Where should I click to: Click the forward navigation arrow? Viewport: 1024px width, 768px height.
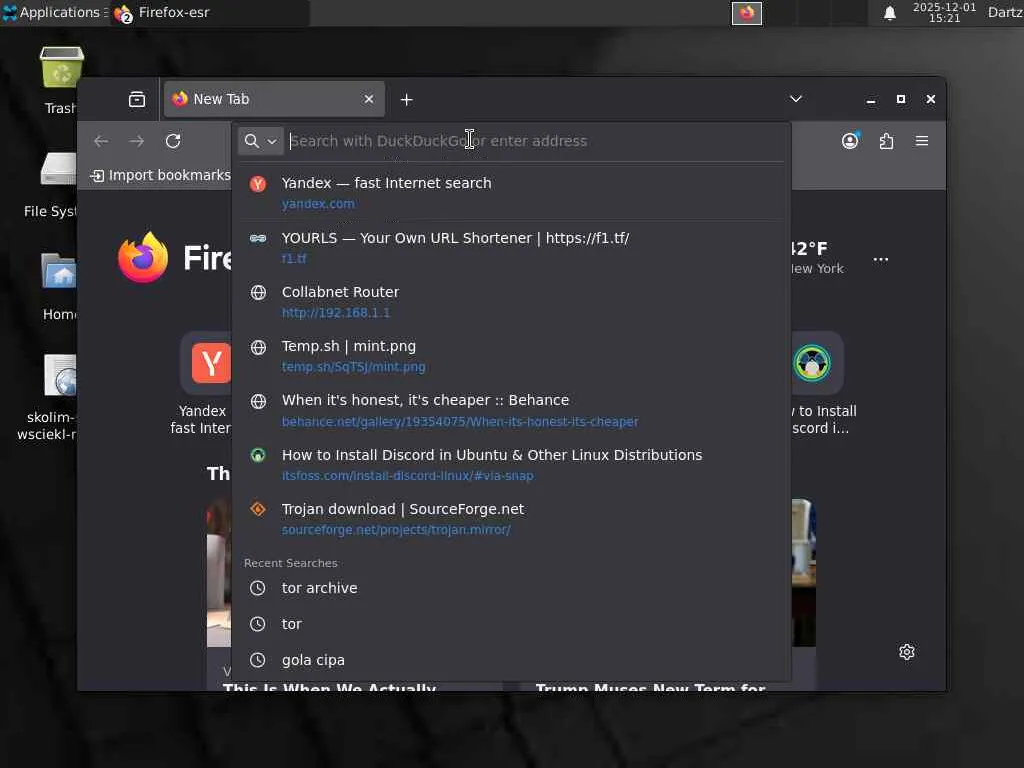click(136, 141)
